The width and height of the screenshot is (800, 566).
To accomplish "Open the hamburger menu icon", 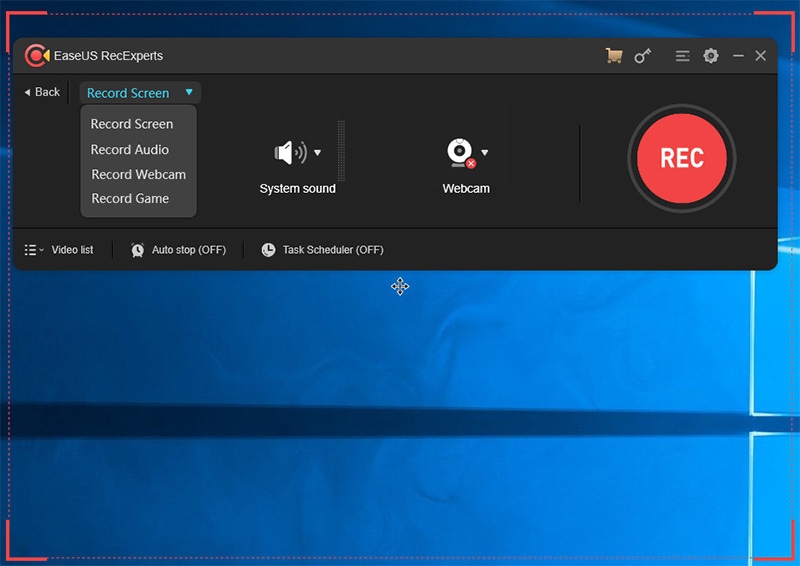I will 682,56.
